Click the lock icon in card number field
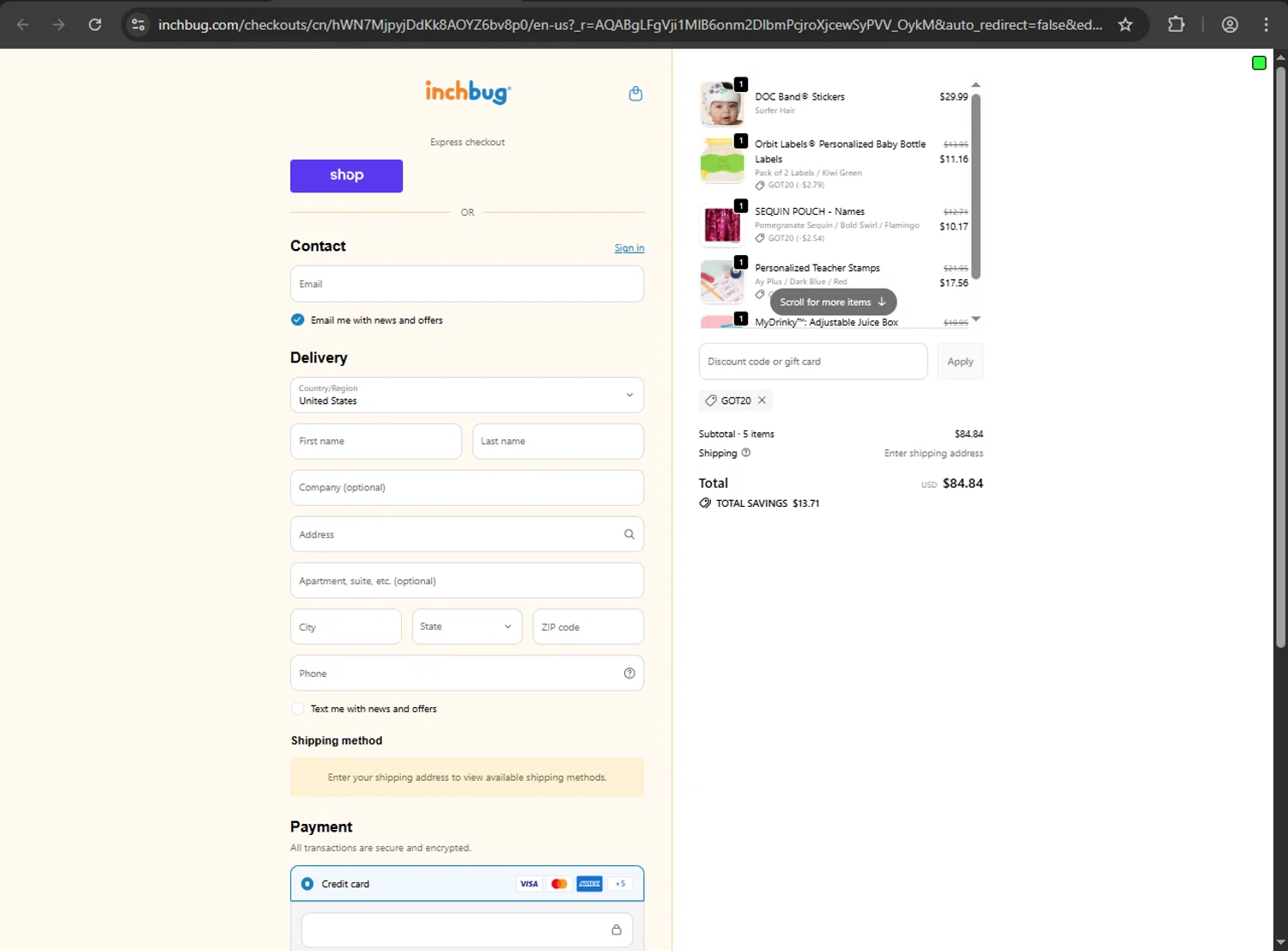Image resolution: width=1288 pixels, height=951 pixels. point(617,930)
